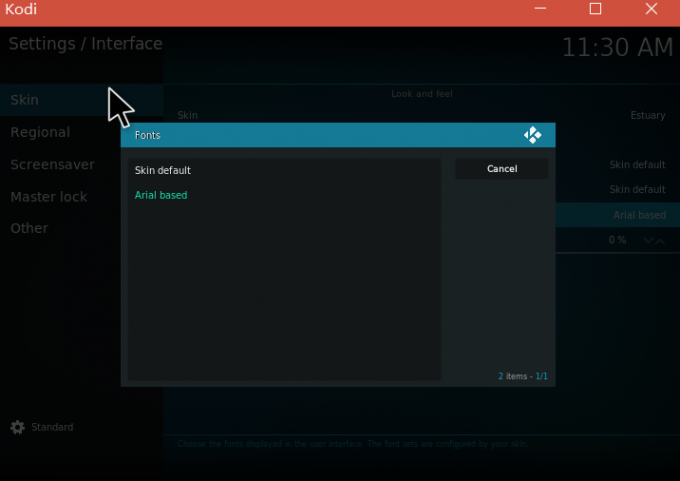Choose the Arial based font option
The height and width of the screenshot is (481, 680).
(x=161, y=195)
